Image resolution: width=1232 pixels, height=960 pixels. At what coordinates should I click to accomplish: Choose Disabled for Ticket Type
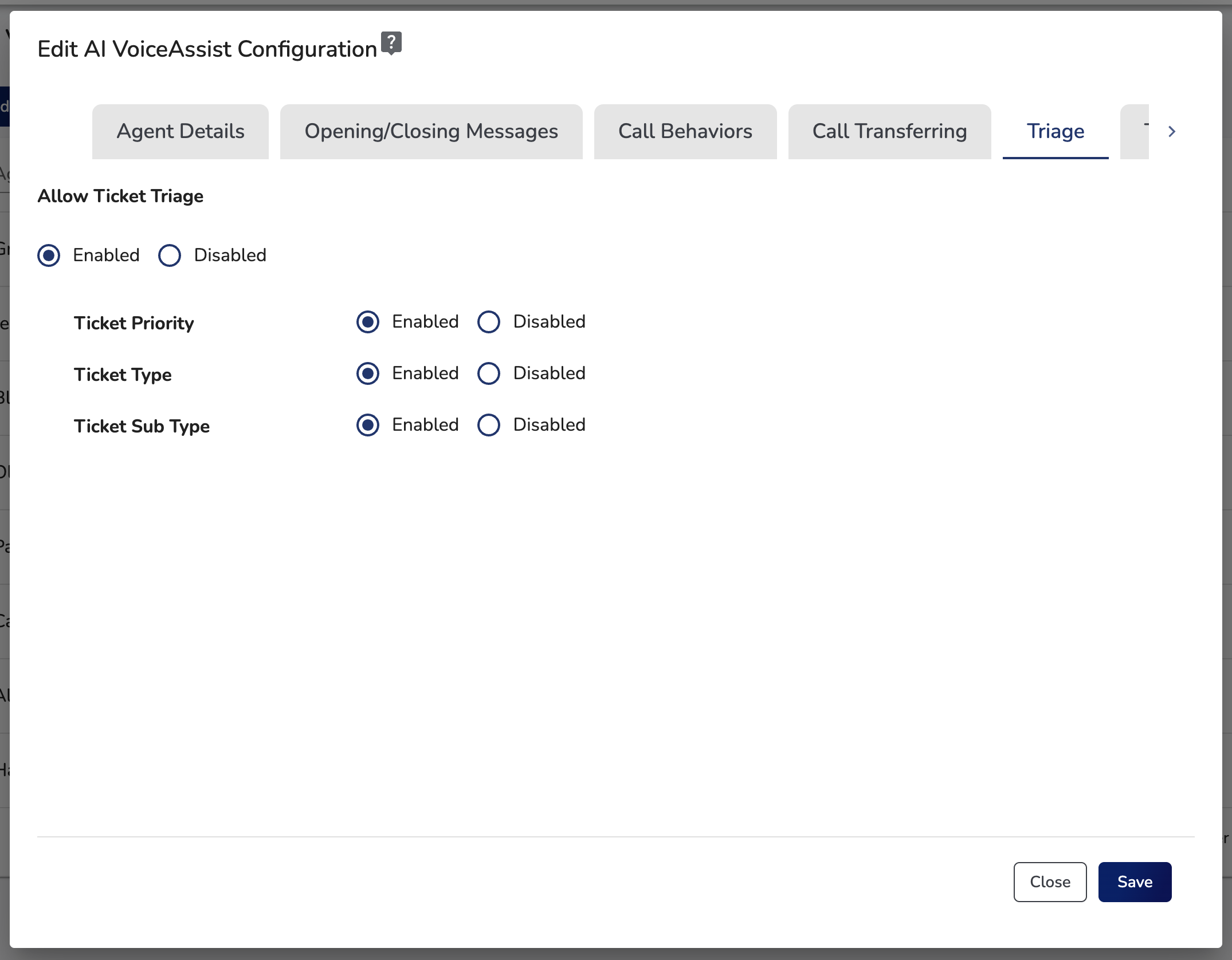(x=489, y=373)
